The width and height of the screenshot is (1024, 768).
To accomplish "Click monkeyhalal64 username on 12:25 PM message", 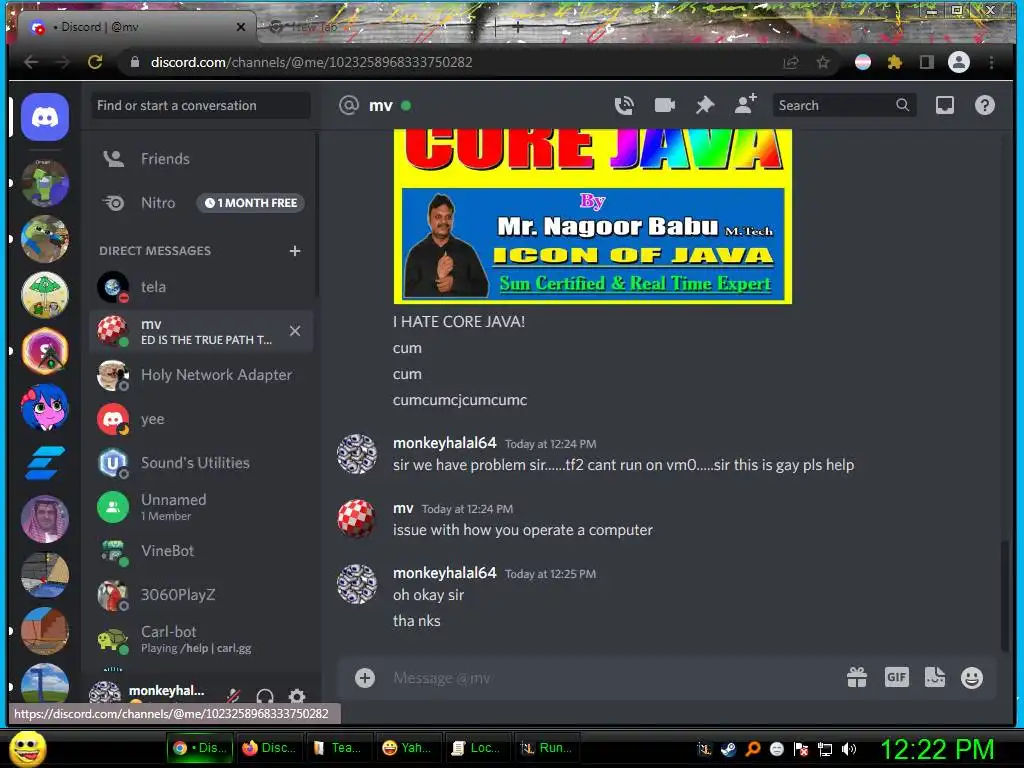I will tap(445, 573).
